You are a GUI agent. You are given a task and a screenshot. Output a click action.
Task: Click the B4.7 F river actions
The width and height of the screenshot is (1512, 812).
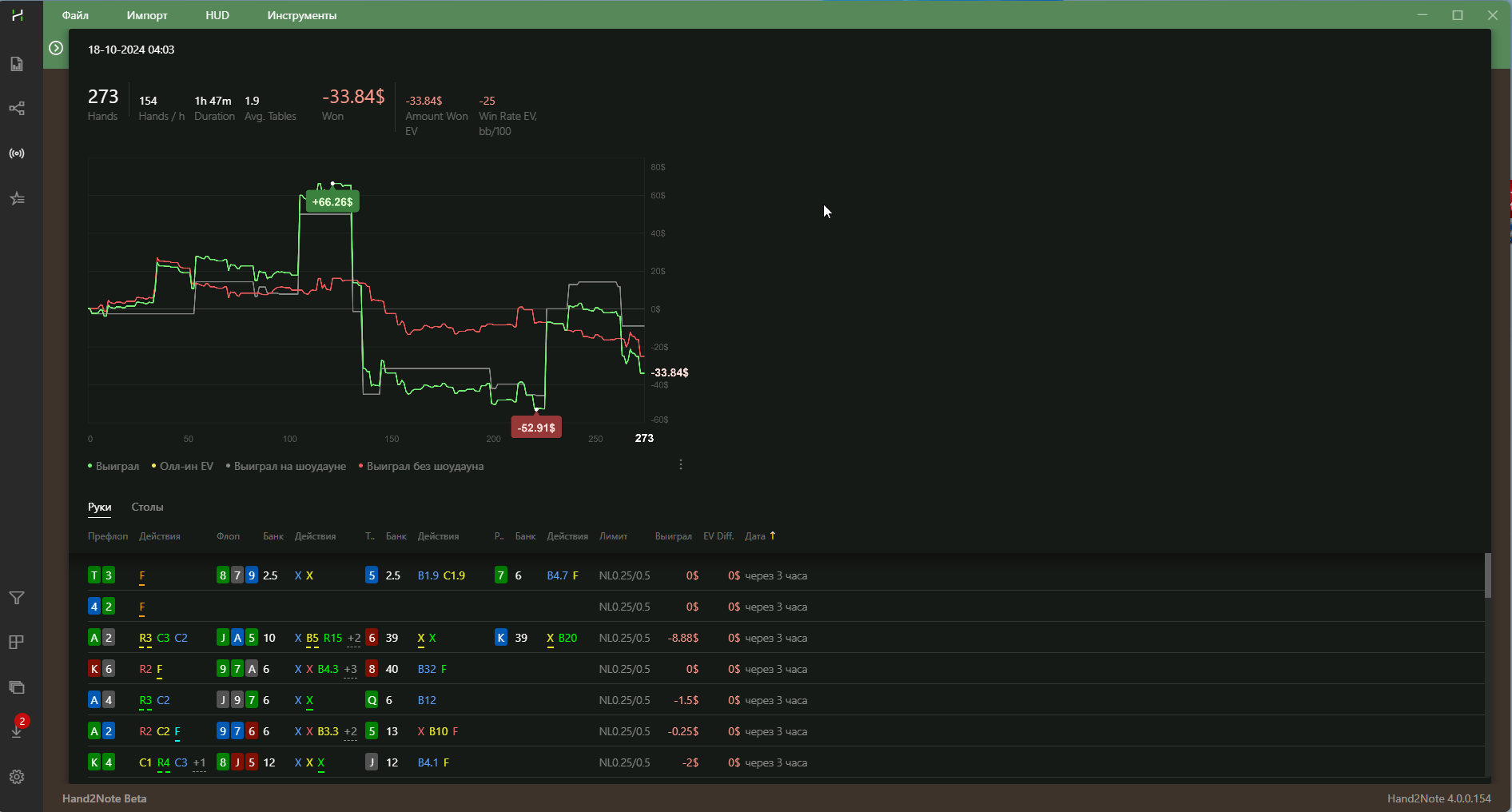[x=563, y=575]
